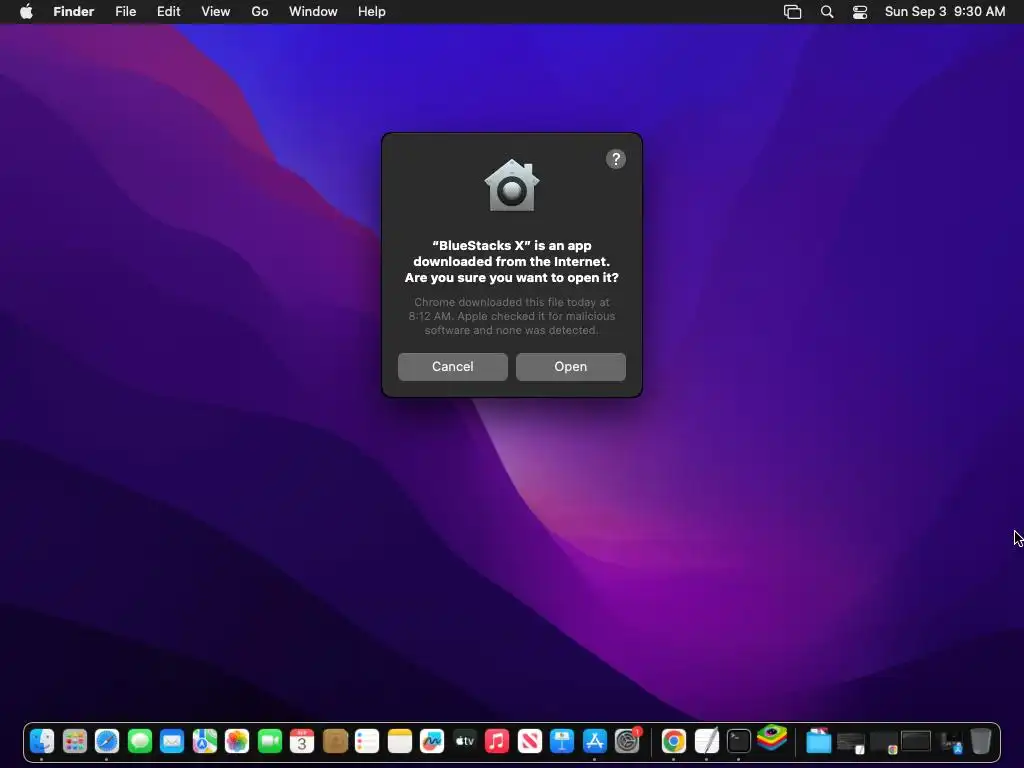Open the Trash in the Dock
The height and width of the screenshot is (768, 1024).
[x=980, y=741]
